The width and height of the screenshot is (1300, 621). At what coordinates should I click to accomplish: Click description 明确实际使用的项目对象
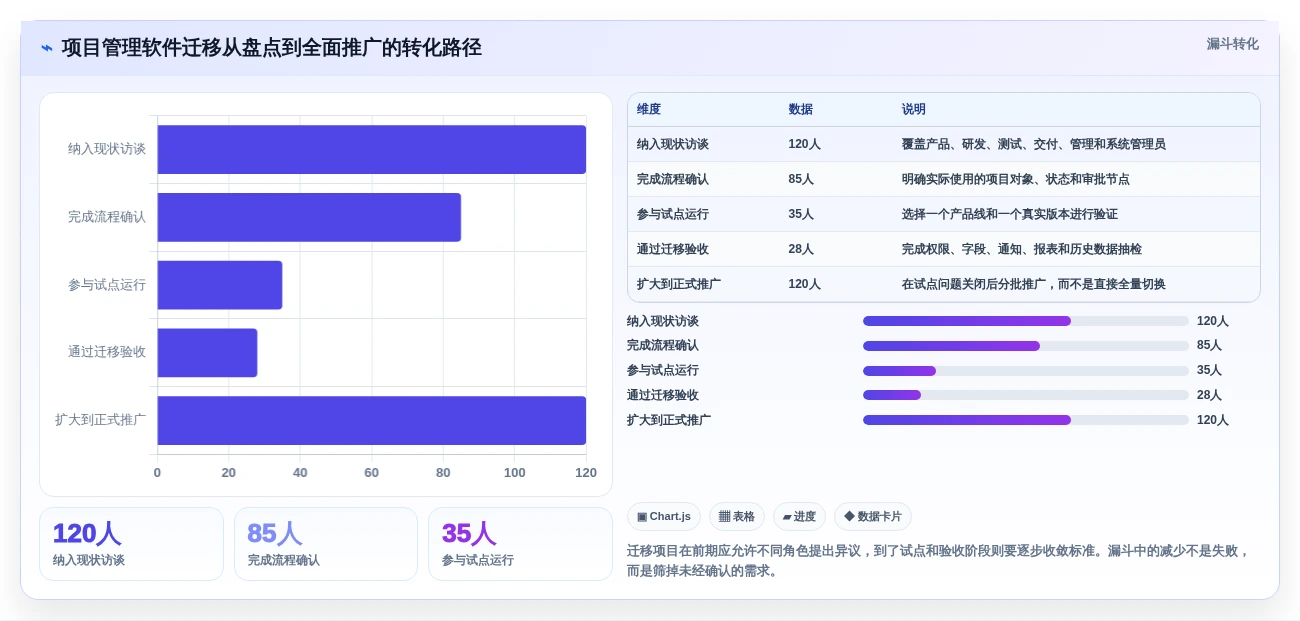1016,179
